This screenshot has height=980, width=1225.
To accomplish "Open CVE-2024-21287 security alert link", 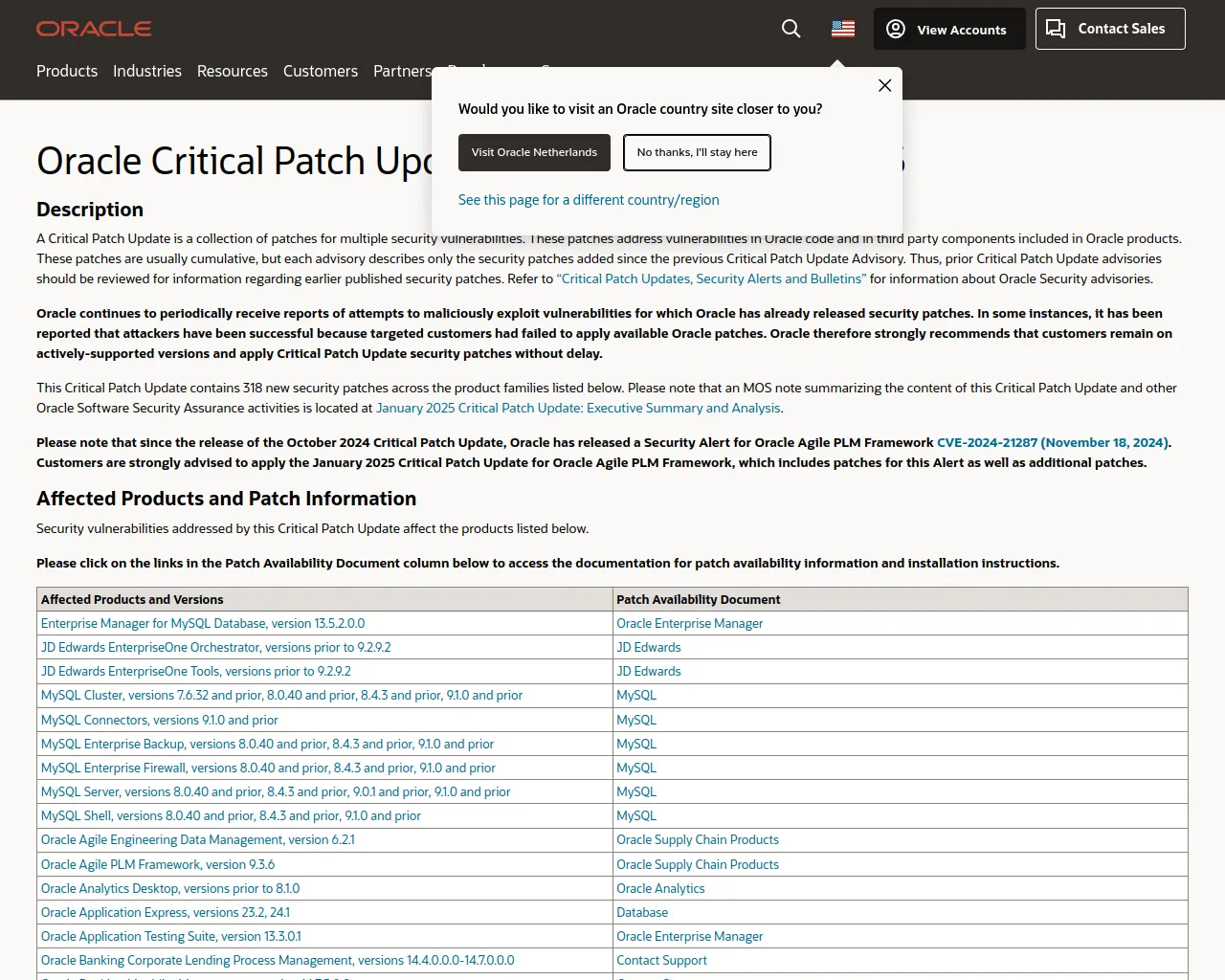I will pos(1052,442).
